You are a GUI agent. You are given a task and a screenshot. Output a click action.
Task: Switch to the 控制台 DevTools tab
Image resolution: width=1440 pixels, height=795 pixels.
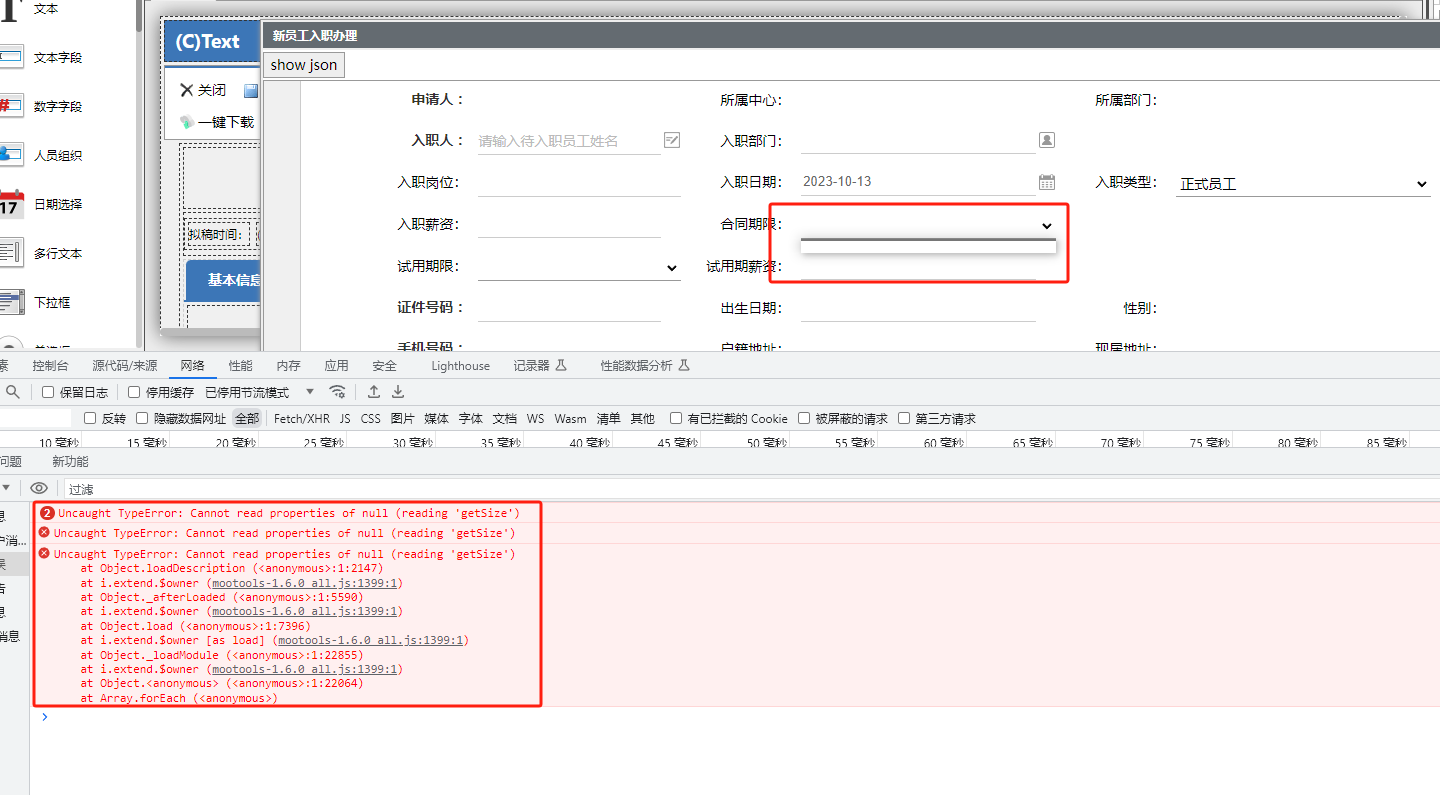pos(50,366)
